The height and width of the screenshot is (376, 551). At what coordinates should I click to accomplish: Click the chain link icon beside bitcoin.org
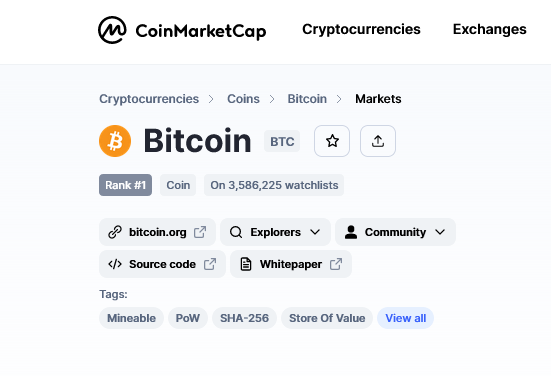(x=115, y=232)
